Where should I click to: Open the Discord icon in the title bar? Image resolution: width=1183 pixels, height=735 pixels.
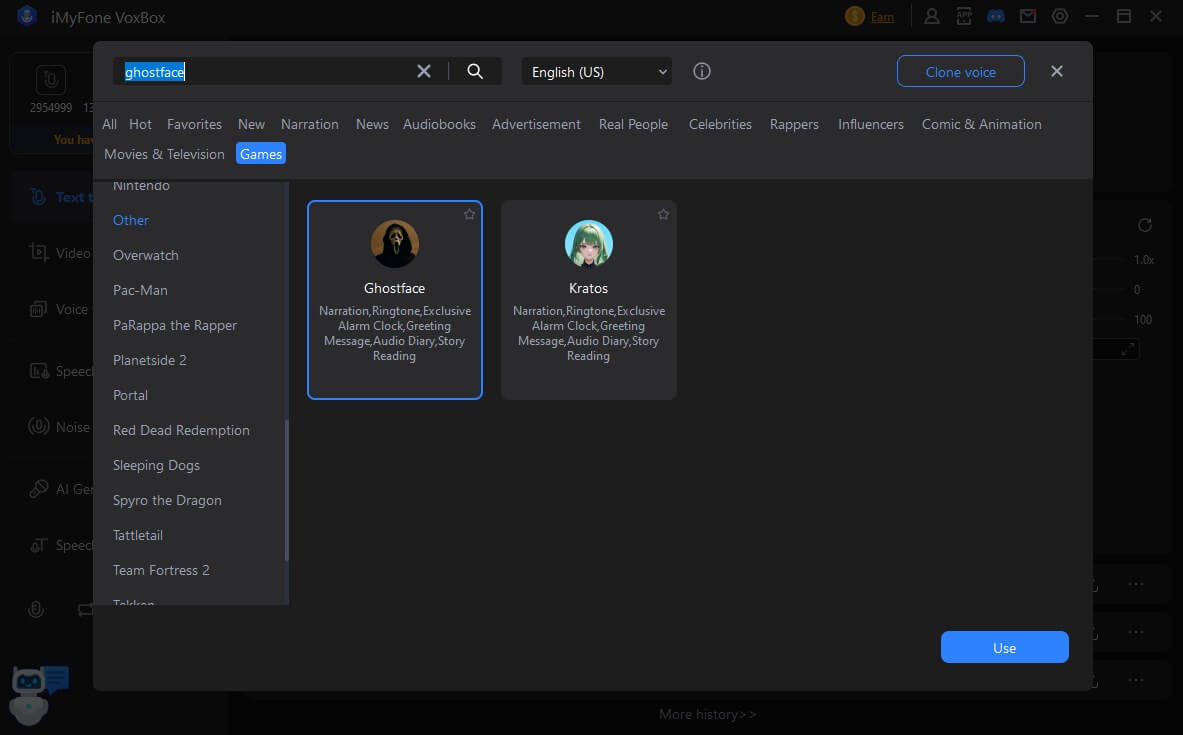996,16
